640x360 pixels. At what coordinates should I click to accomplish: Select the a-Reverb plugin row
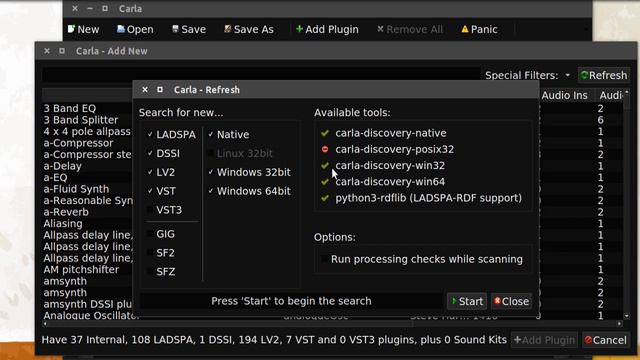pyautogui.click(x=66, y=212)
